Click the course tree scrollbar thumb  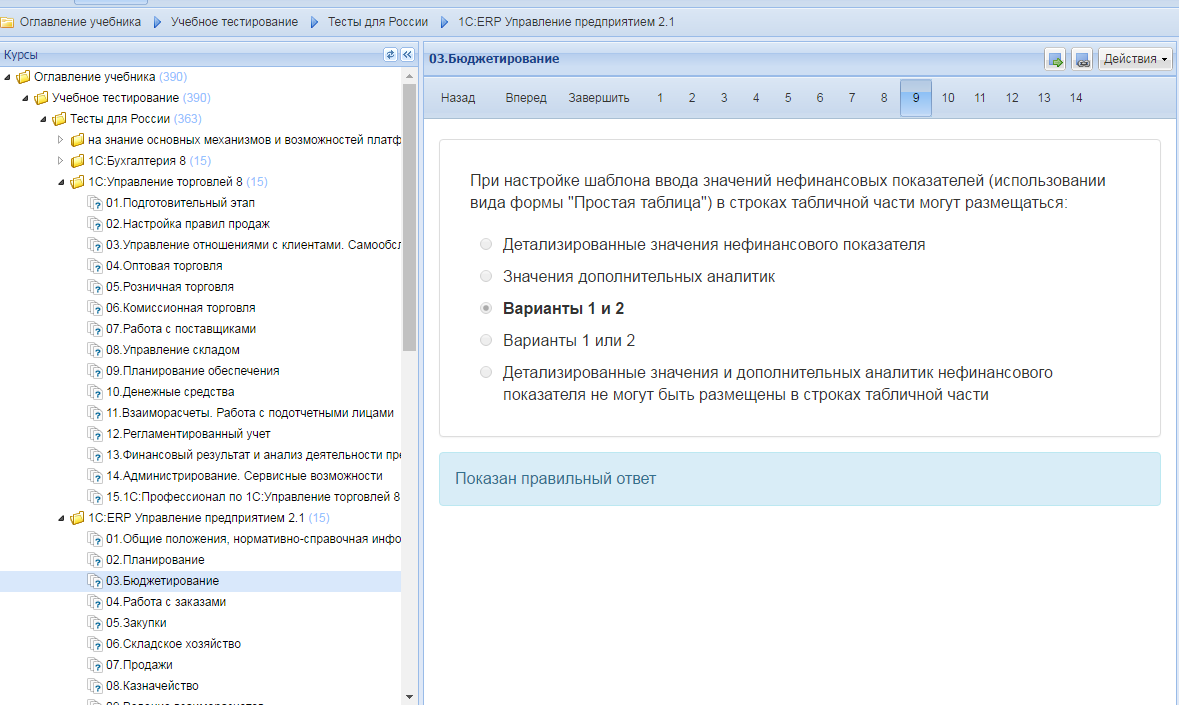409,217
